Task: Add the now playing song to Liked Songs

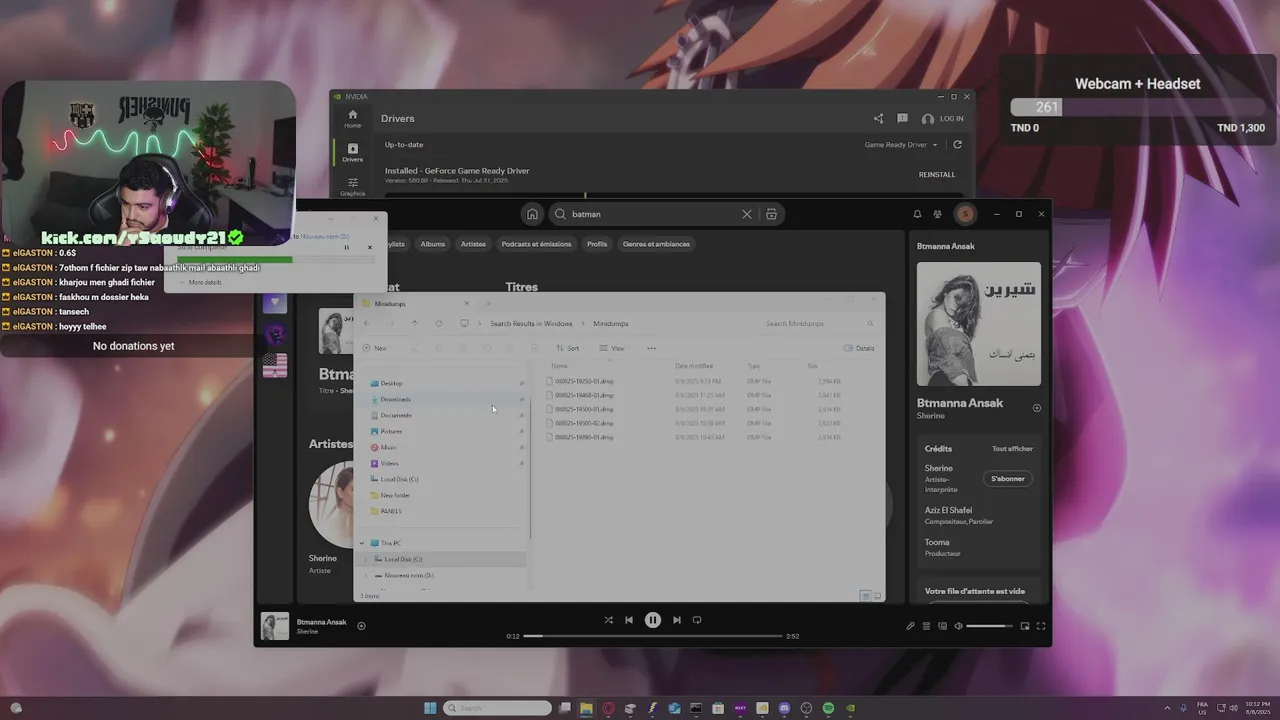Action: coord(361,626)
